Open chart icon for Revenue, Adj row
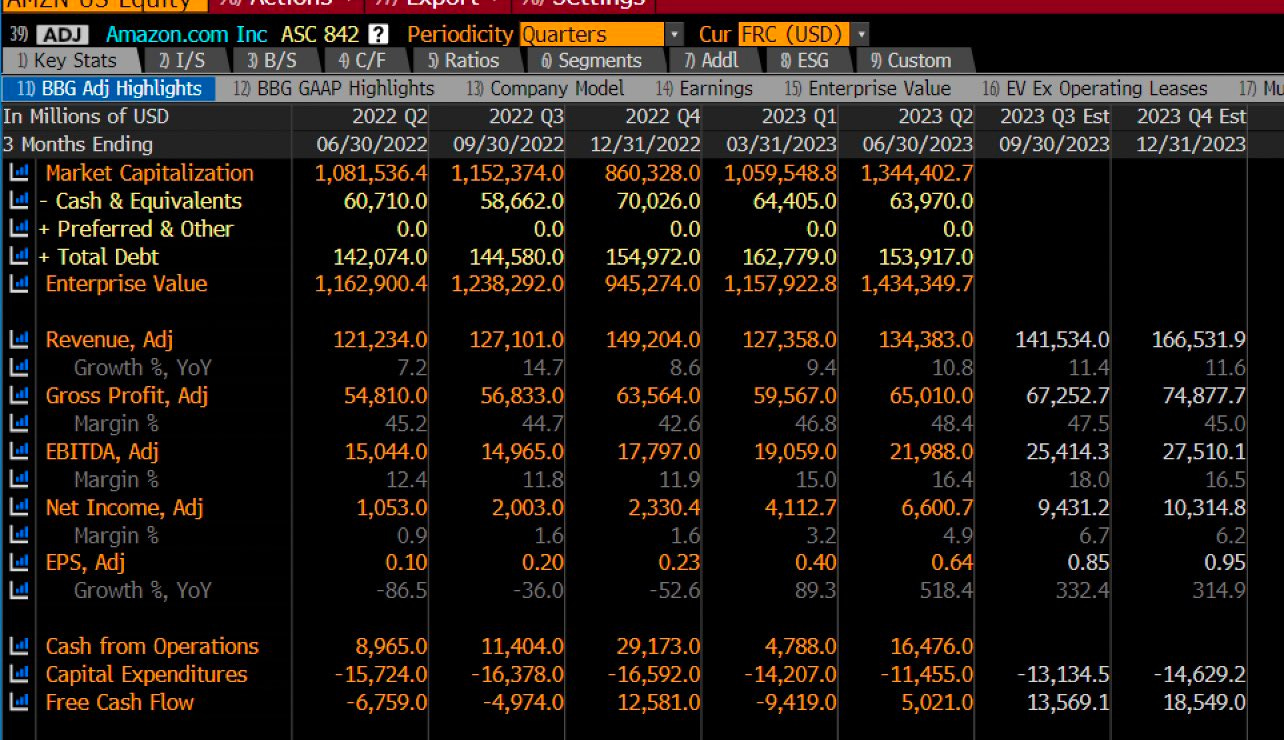Image resolution: width=1284 pixels, height=740 pixels. coord(18,340)
